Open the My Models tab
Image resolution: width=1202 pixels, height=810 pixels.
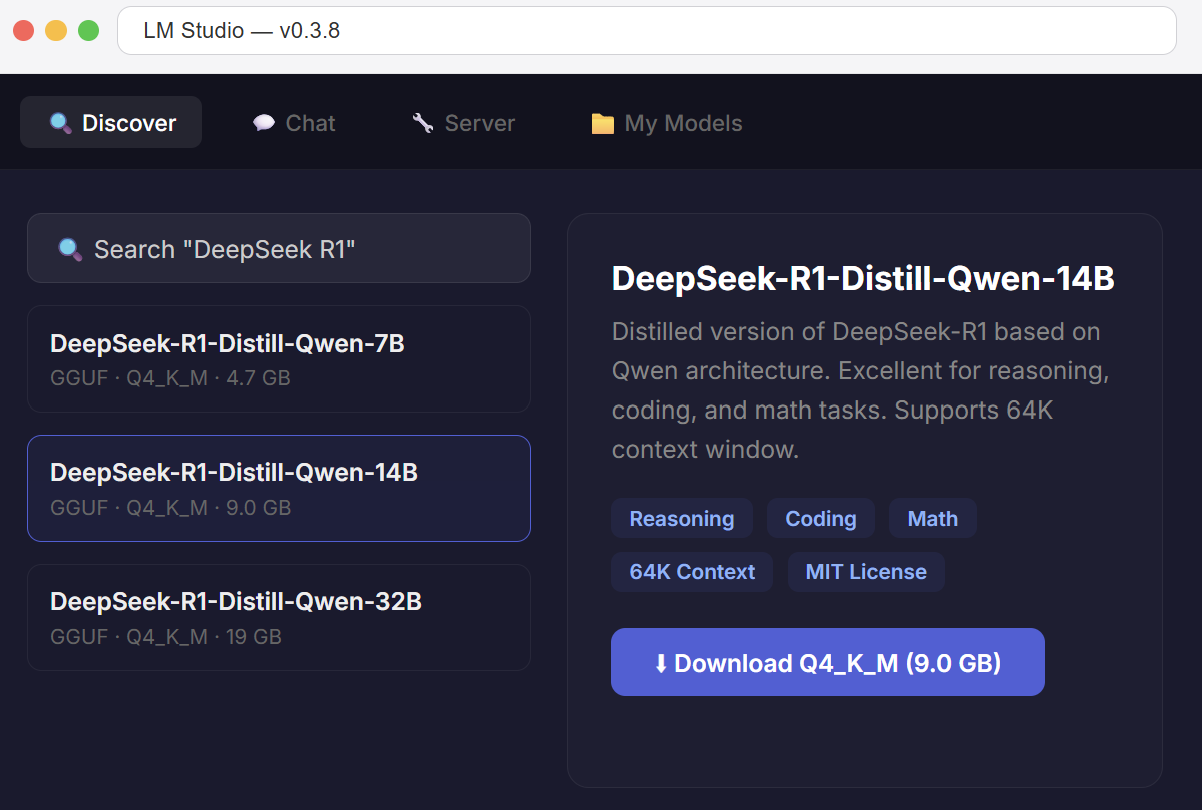pyautogui.click(x=666, y=123)
